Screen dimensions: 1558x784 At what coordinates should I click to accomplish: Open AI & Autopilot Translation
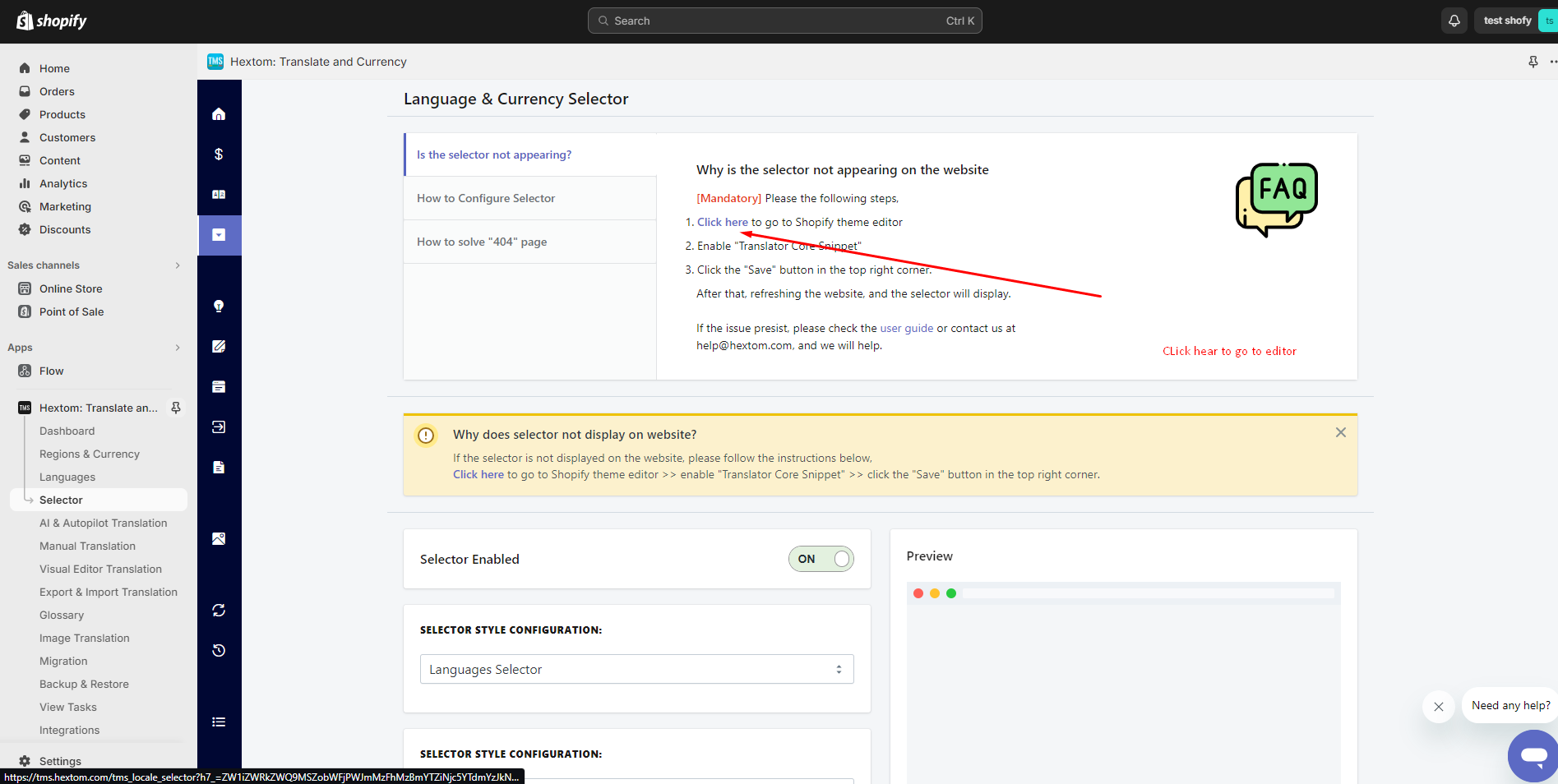pos(104,523)
